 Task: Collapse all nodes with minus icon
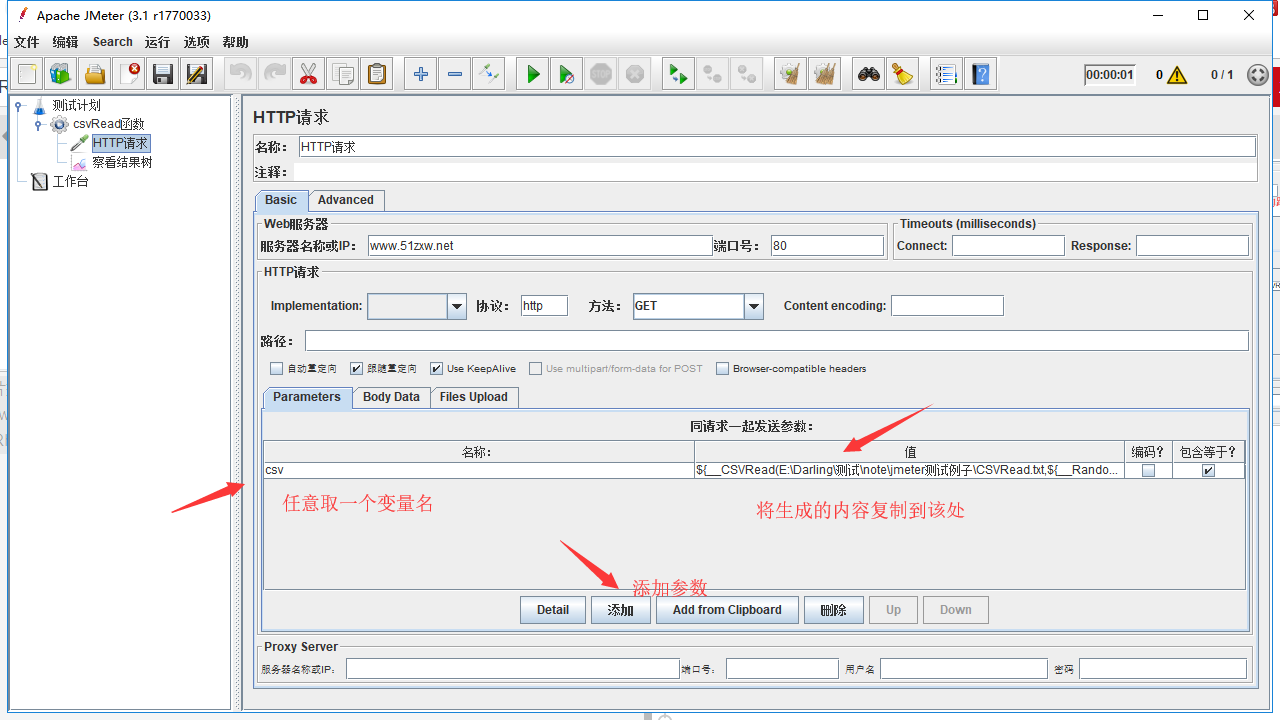click(x=455, y=74)
